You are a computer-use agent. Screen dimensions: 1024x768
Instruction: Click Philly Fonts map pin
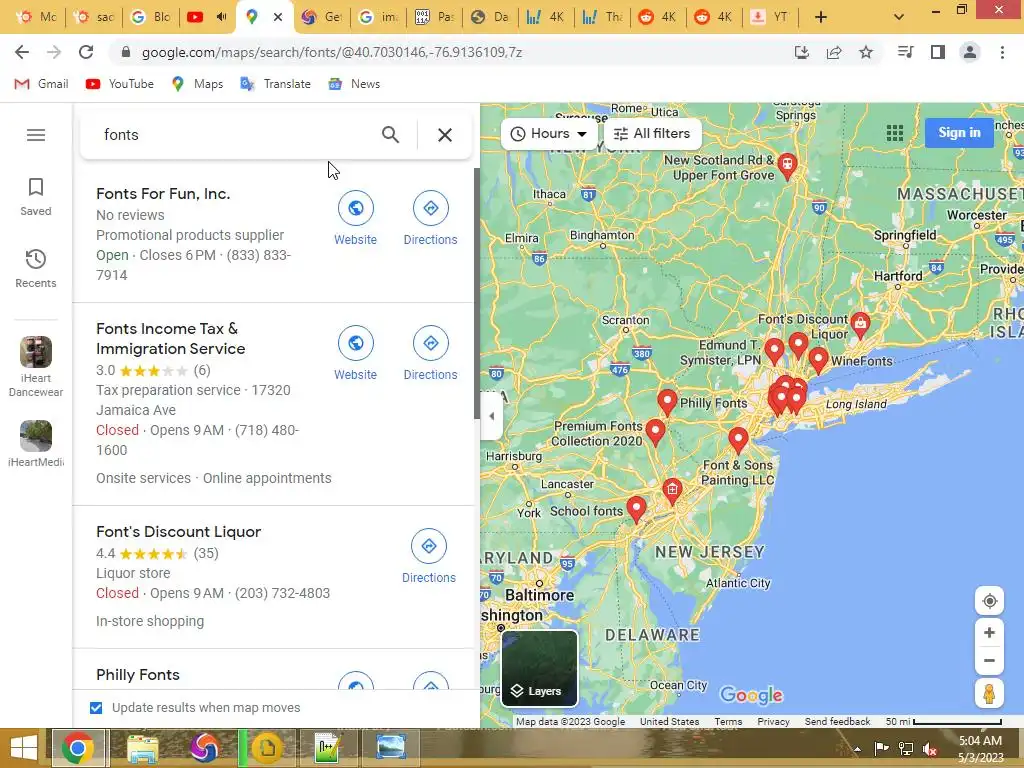[x=667, y=402]
